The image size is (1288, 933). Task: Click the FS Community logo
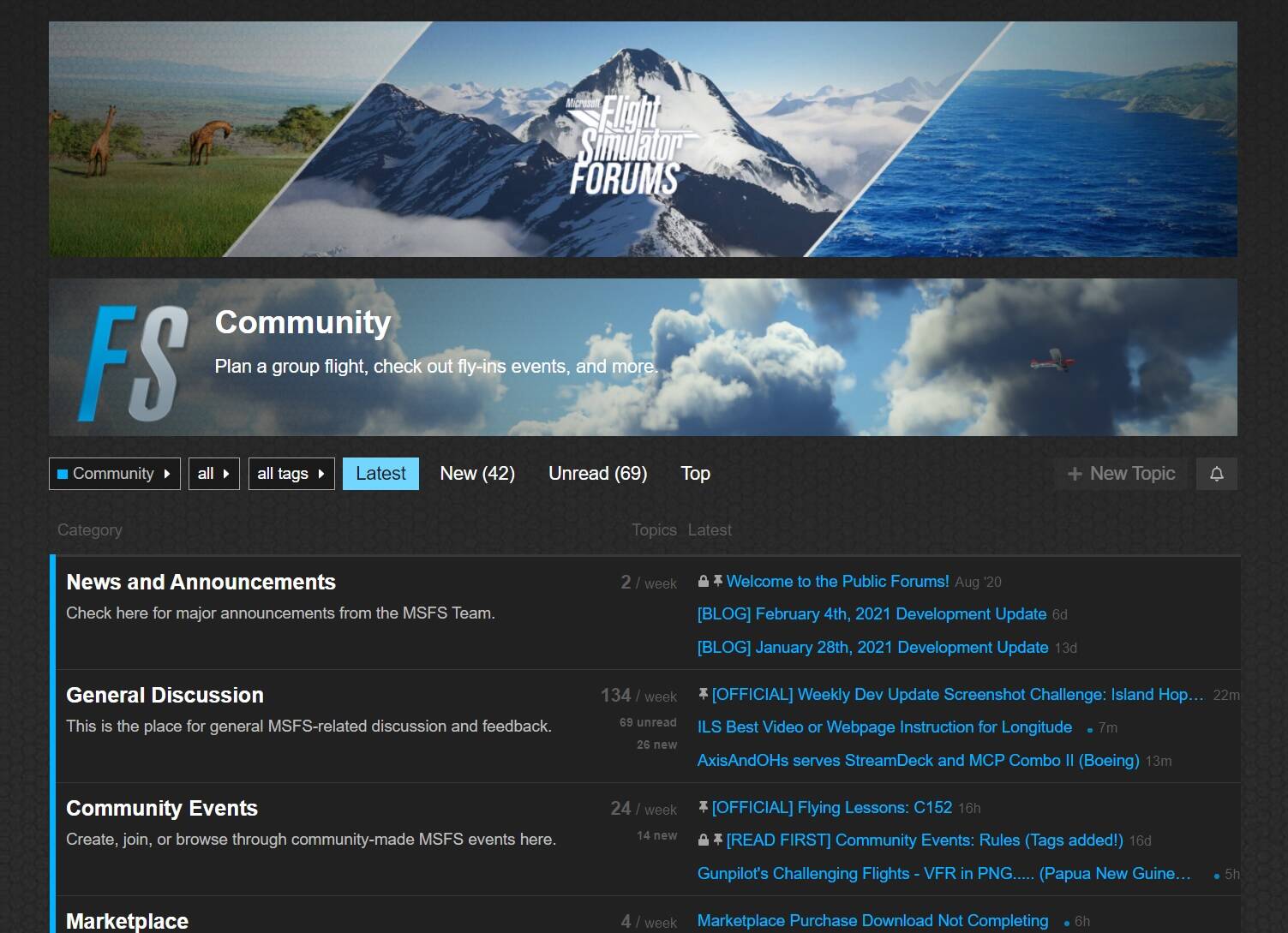pos(134,363)
